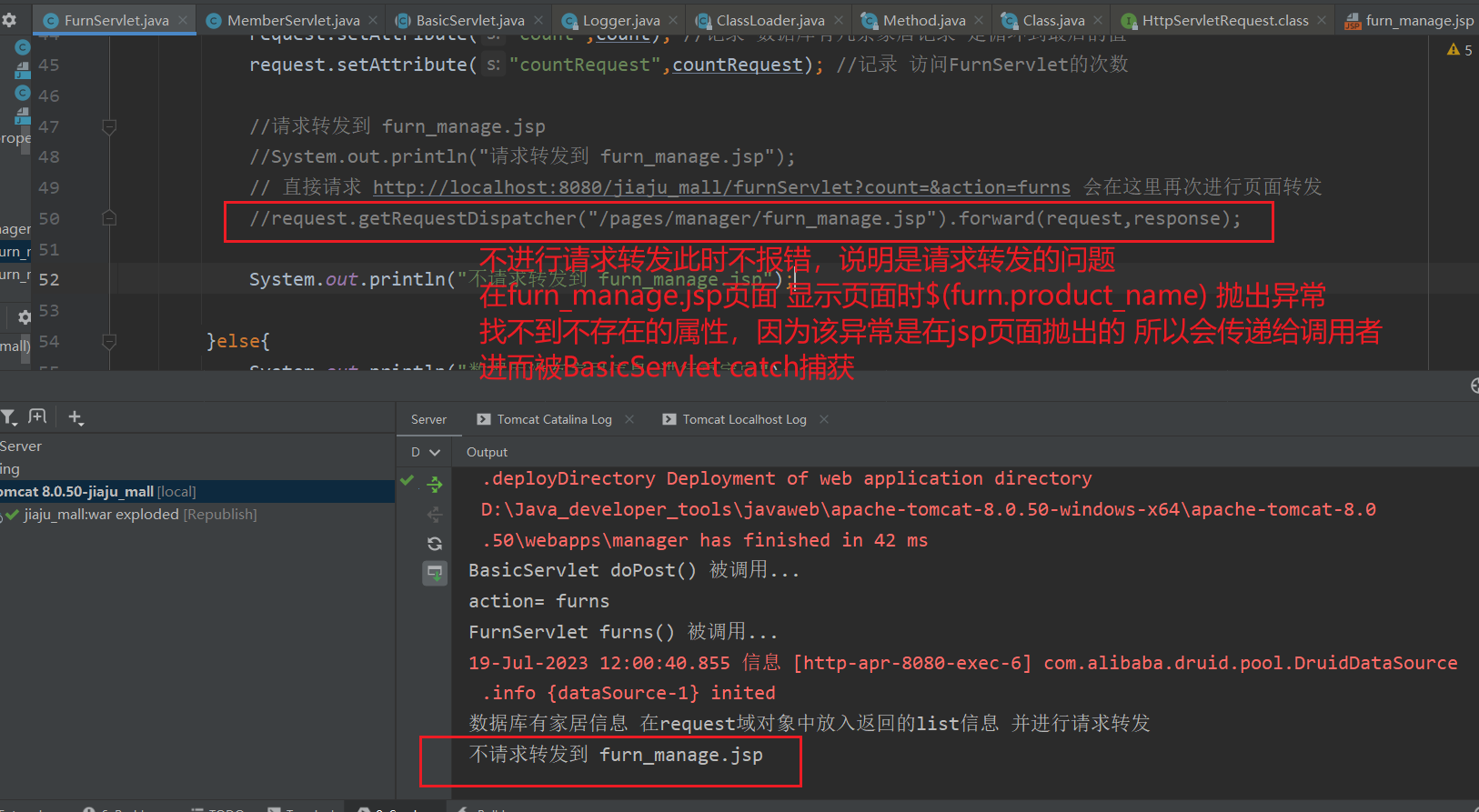Collapse the fold marker at line 54

[109, 342]
